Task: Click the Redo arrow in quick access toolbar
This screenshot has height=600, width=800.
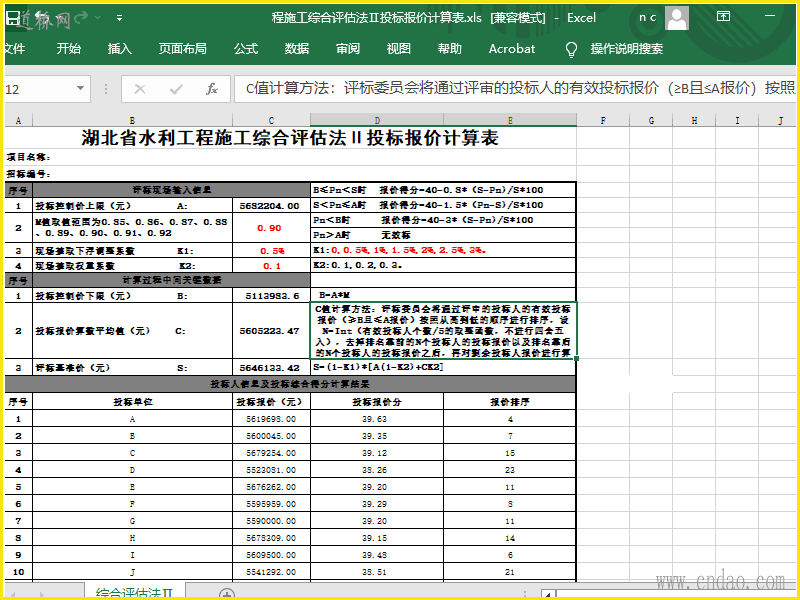Action: pos(81,18)
